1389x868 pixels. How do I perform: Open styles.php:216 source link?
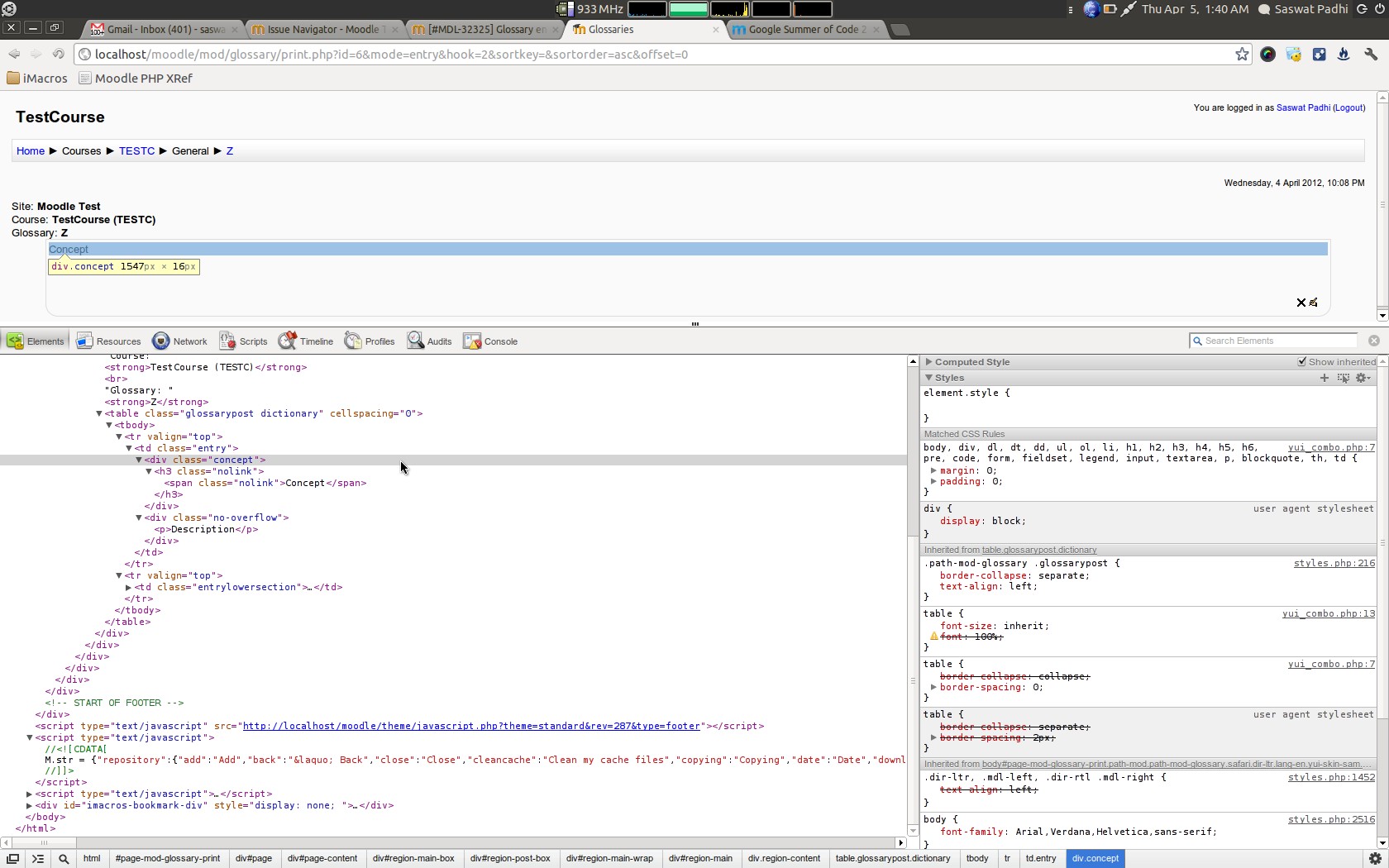(1334, 563)
